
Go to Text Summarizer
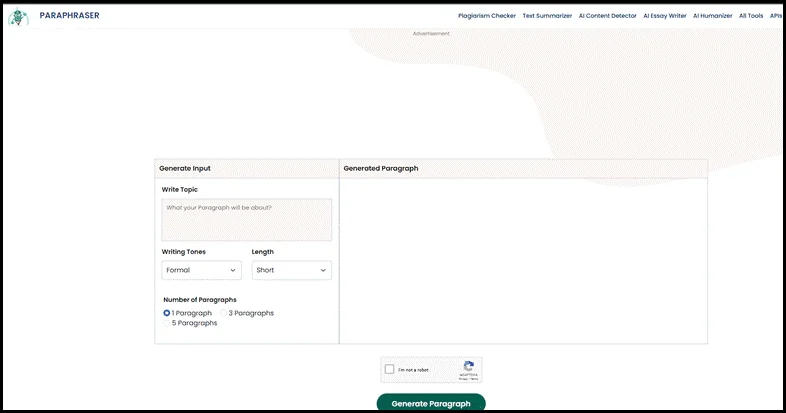[x=547, y=16]
